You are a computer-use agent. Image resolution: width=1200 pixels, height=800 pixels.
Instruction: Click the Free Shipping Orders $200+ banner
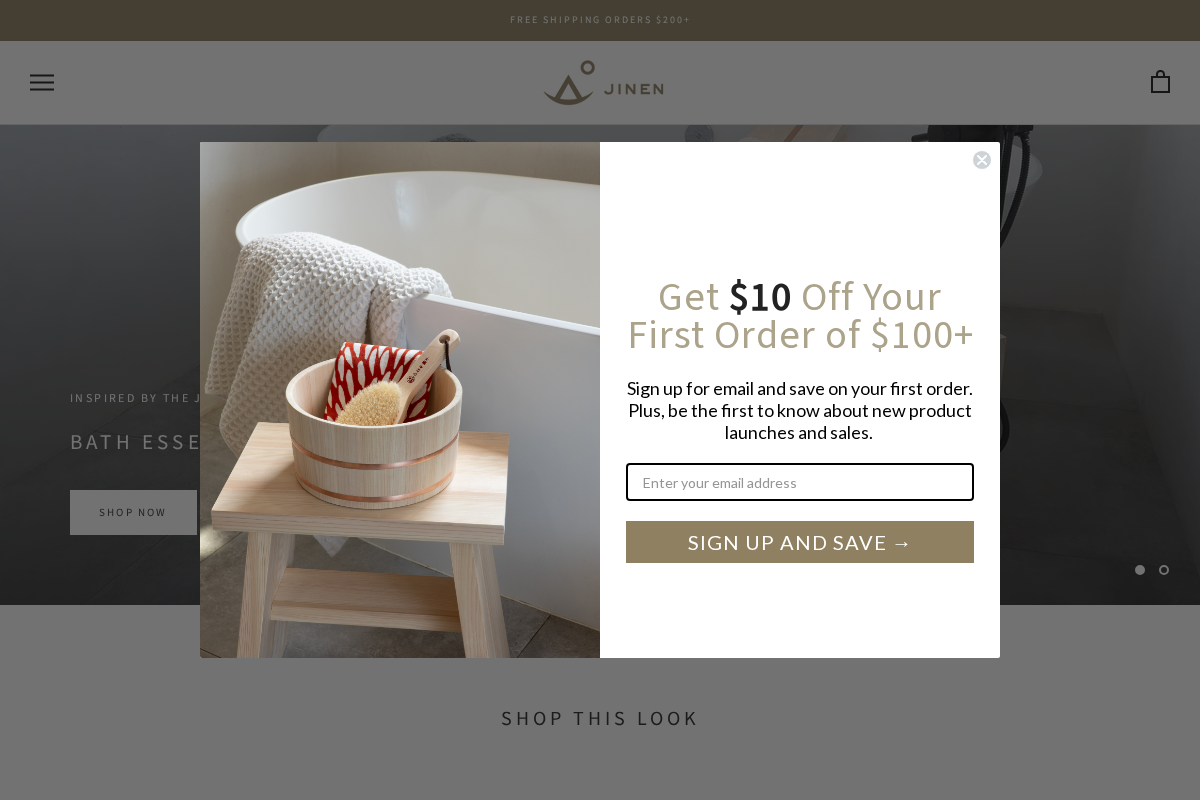600,20
